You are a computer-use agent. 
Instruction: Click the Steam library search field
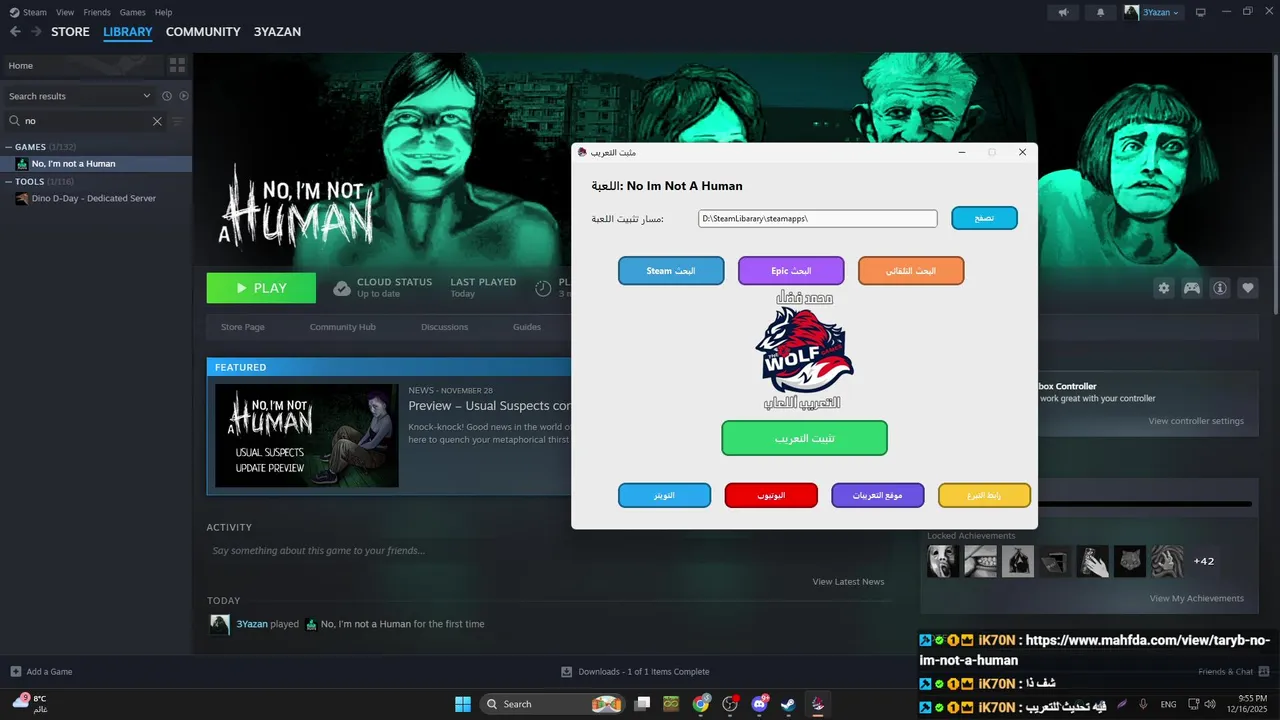click(x=85, y=121)
